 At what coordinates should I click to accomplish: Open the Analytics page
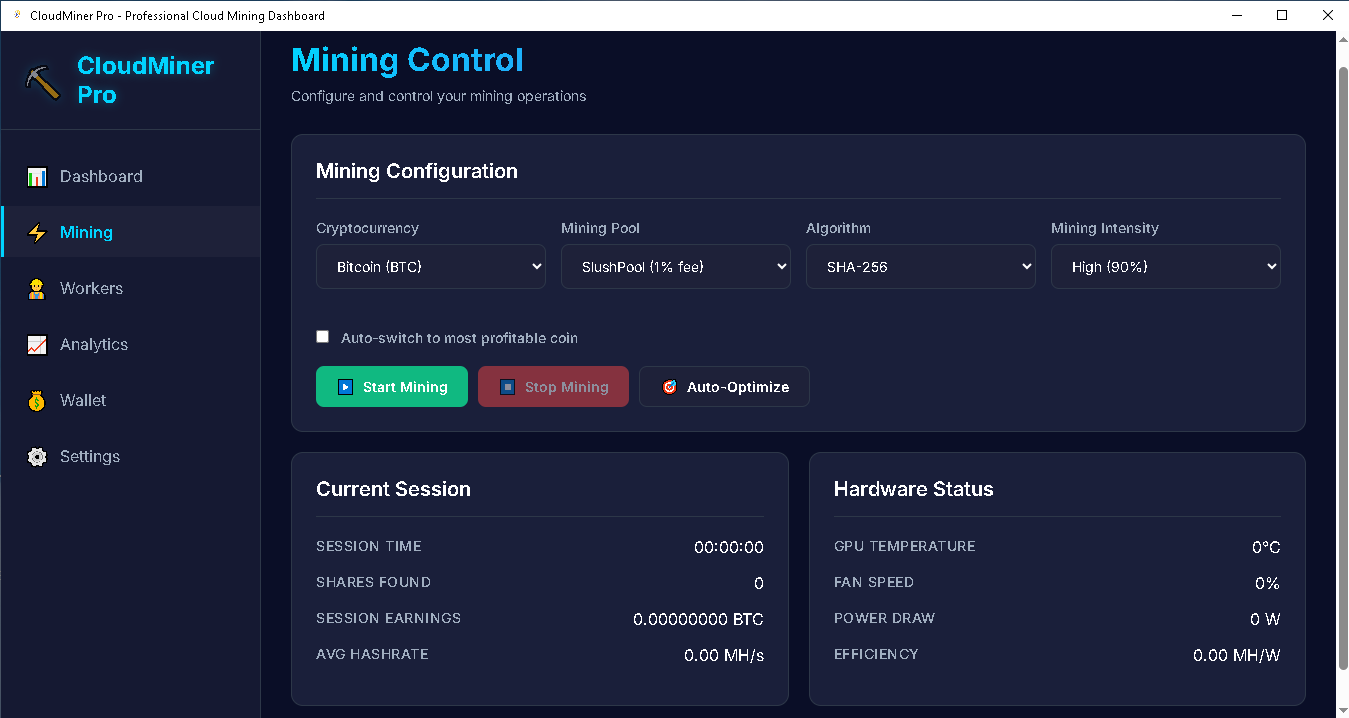[94, 345]
